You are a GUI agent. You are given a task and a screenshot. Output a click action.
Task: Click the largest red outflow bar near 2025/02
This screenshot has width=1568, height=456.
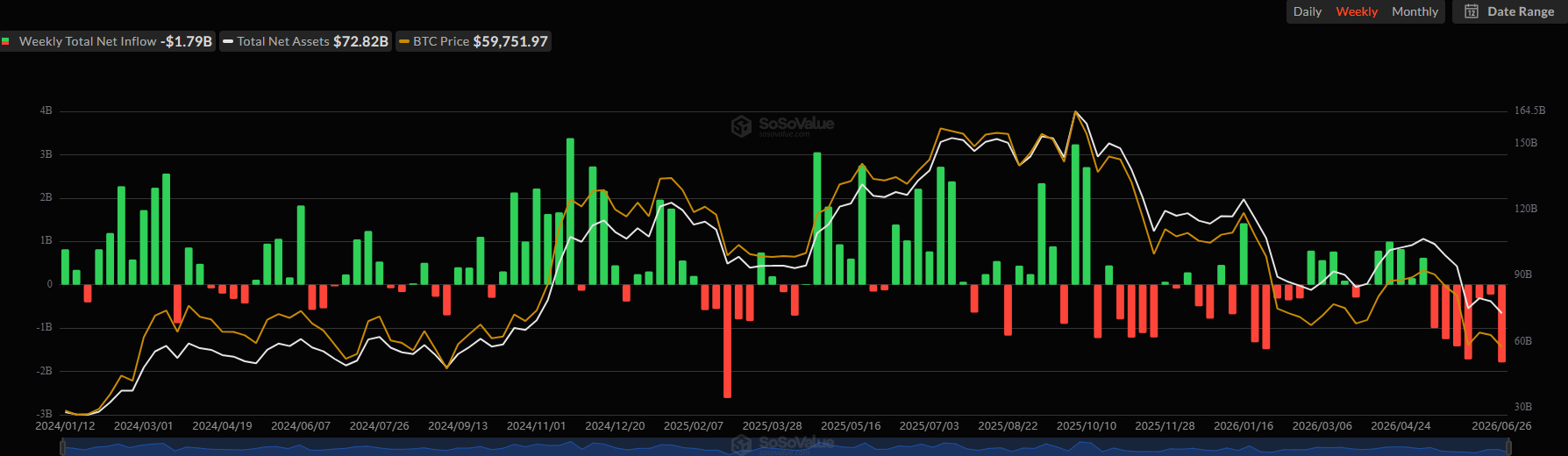[727, 340]
